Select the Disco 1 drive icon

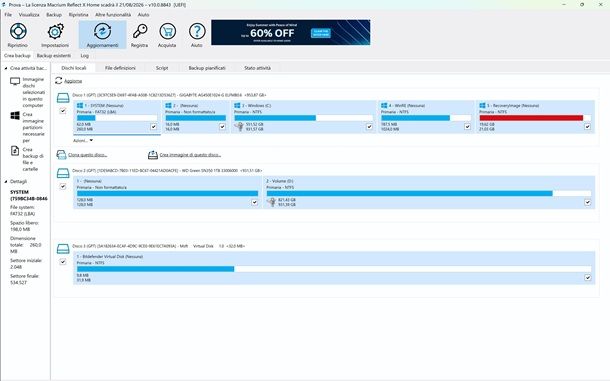pos(63,98)
